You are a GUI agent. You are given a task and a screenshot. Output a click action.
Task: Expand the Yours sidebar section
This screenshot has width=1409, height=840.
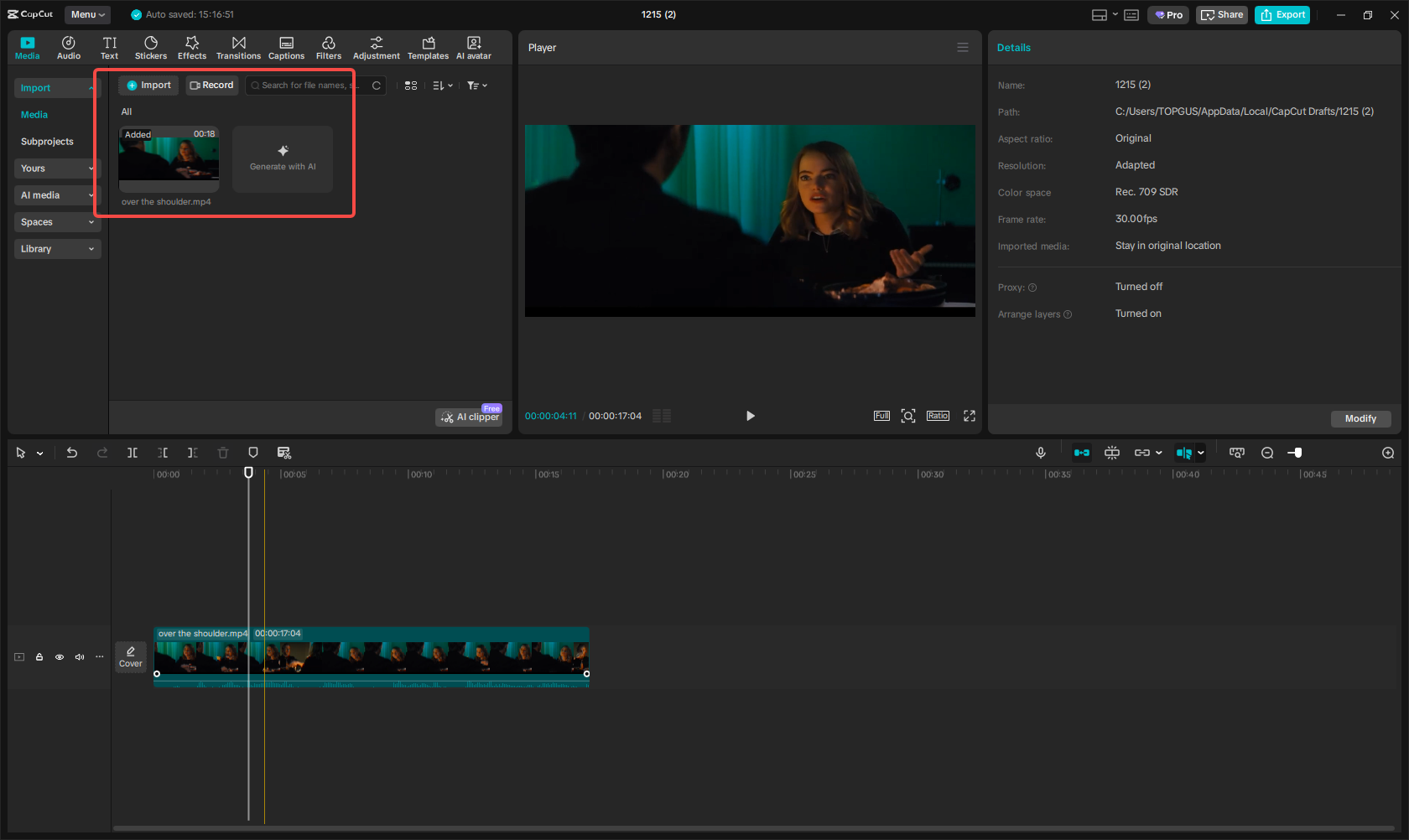click(58, 169)
